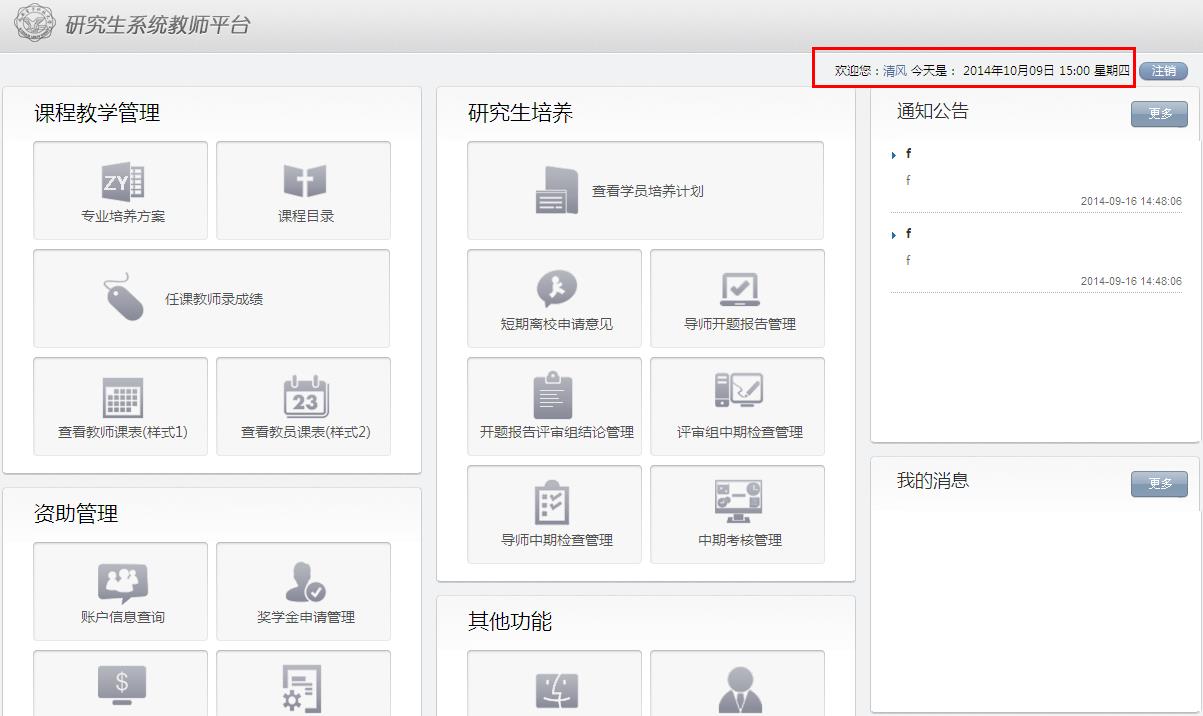Expand the second notice arrow in 通知公告

click(893, 235)
